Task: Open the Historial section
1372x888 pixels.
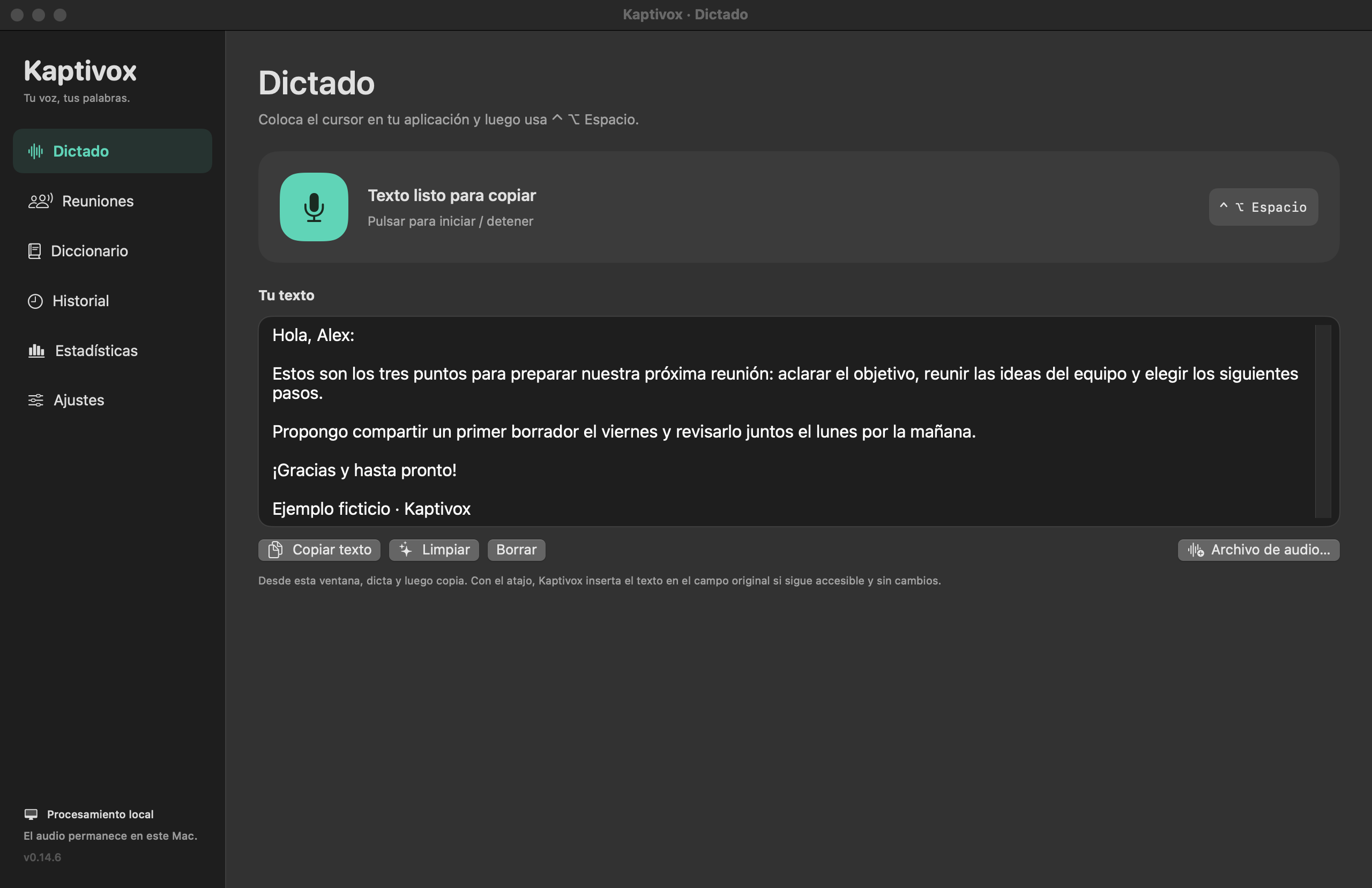Action: pyautogui.click(x=113, y=301)
